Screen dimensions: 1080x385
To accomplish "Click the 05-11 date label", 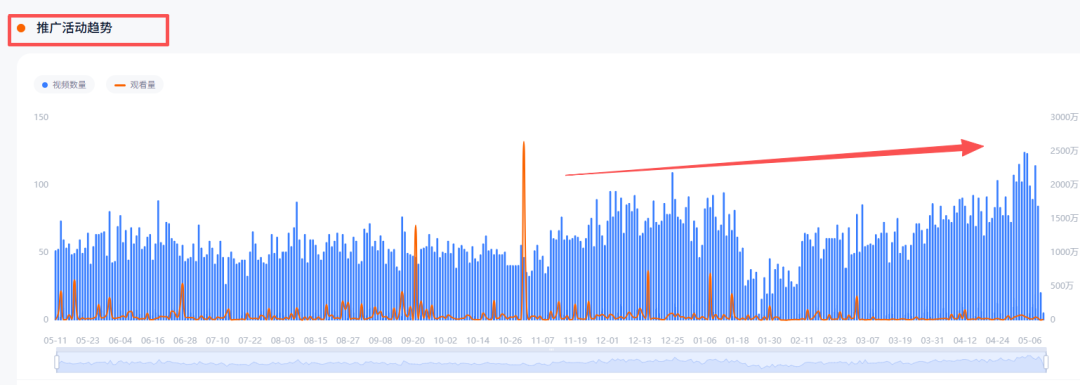I will point(55,340).
